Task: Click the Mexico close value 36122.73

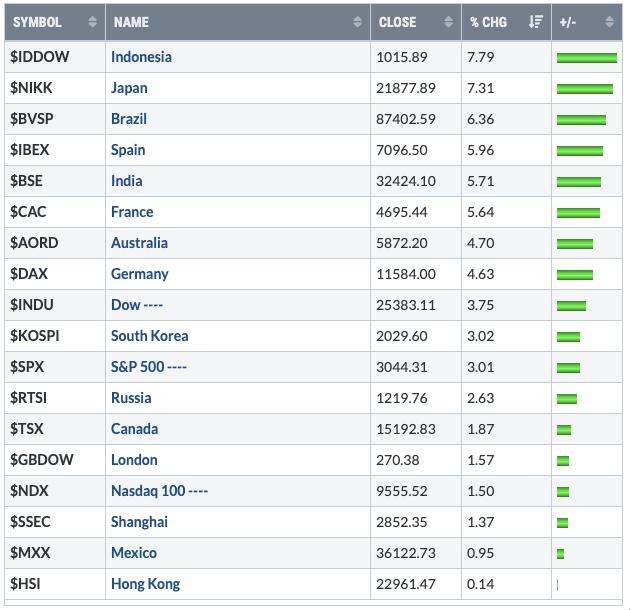Action: click(407, 553)
